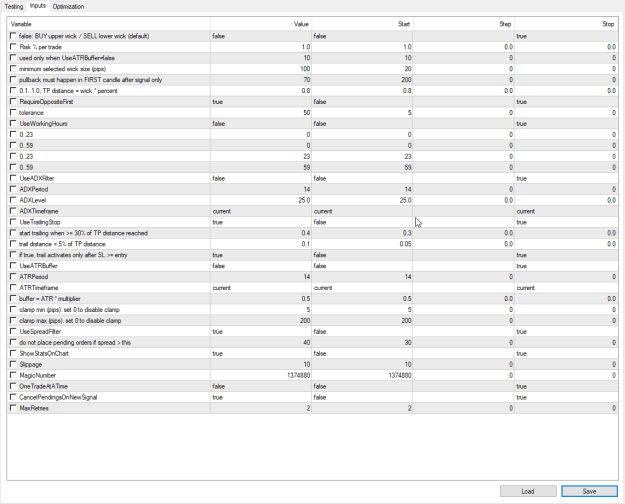Click the ShowStatsOnChart Start cell 'false'

pyautogui.click(x=362, y=354)
